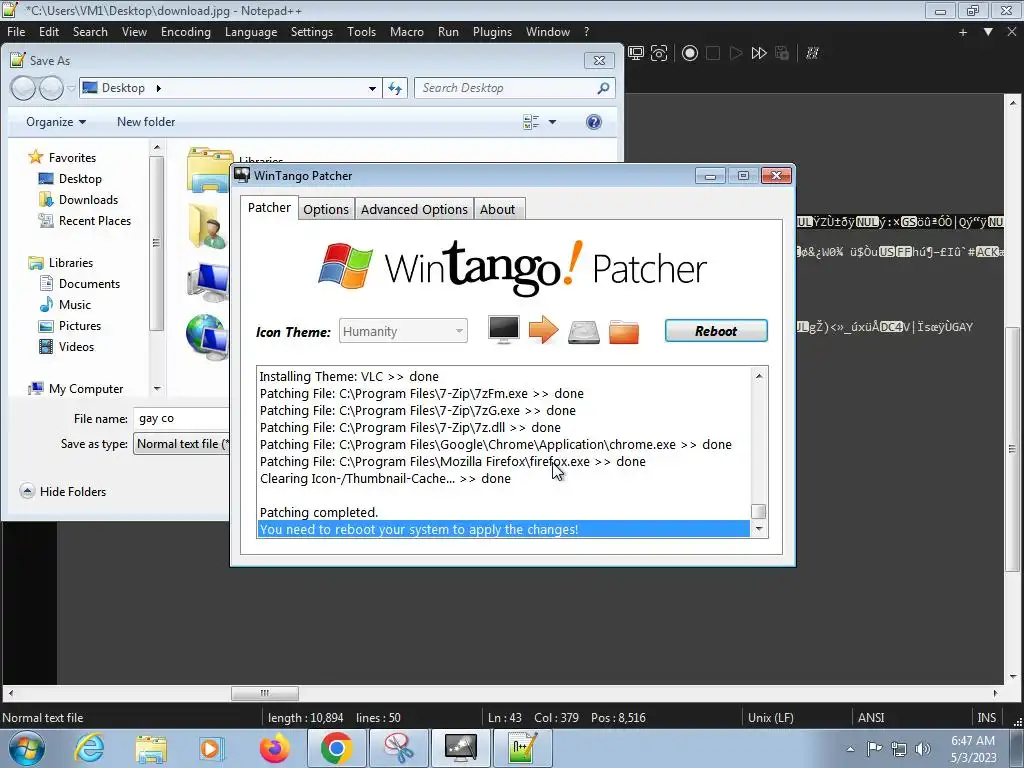Click Monitoring icon in Notepad++ toolbar
The height and width of the screenshot is (768, 1024).
[635, 53]
